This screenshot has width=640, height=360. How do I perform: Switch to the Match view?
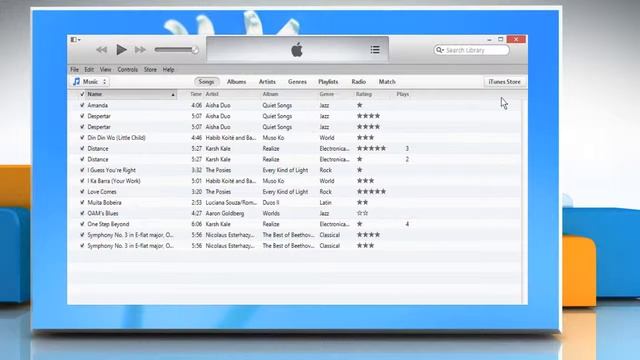[x=387, y=82]
